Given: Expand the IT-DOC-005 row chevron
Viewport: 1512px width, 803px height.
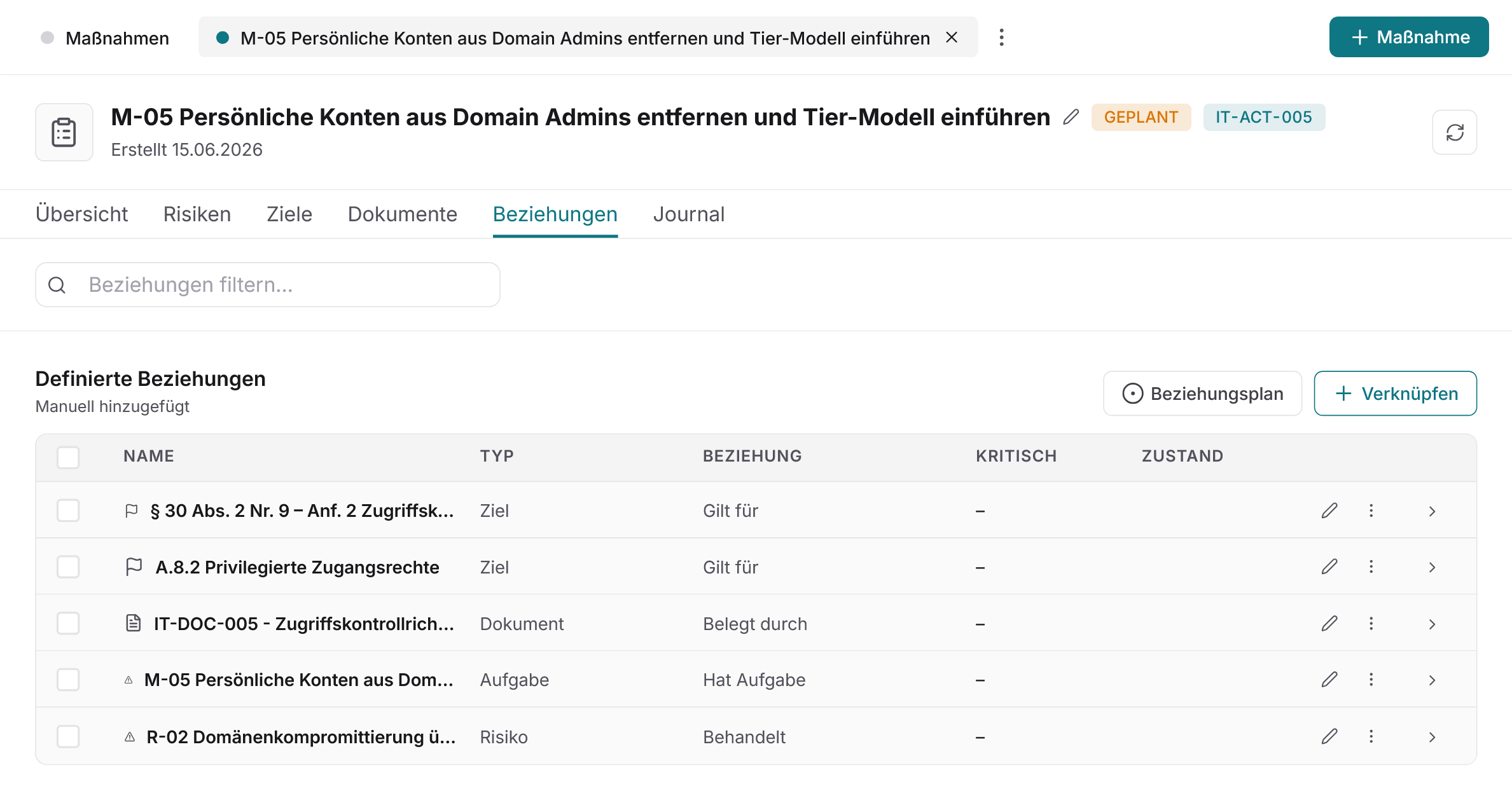Looking at the screenshot, I should pos(1432,624).
